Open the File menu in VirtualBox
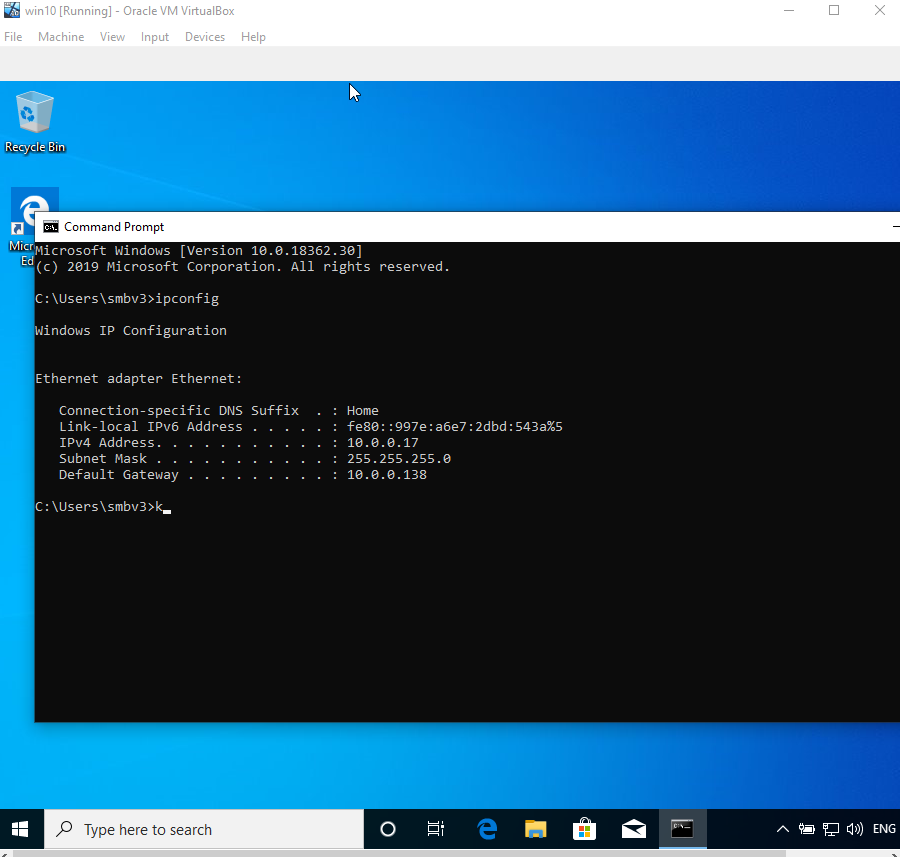900x857 pixels. click(x=13, y=37)
